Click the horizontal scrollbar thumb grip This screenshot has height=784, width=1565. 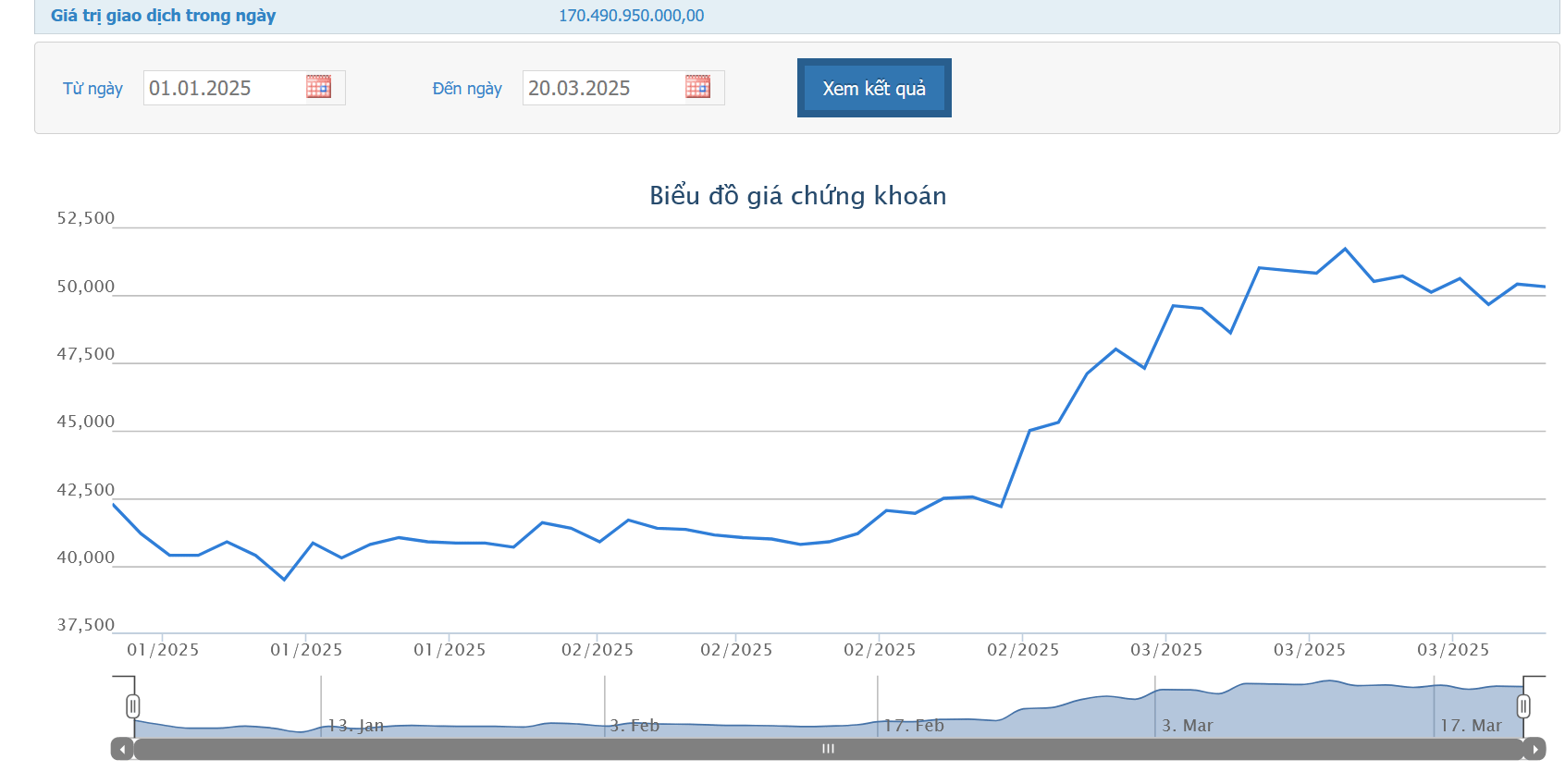828,749
